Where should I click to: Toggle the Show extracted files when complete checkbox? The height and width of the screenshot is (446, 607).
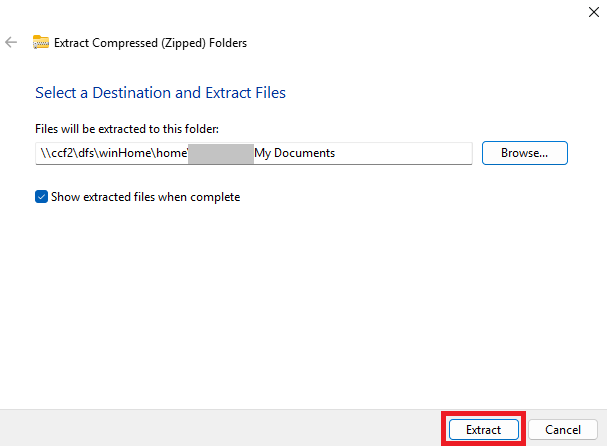[41, 197]
